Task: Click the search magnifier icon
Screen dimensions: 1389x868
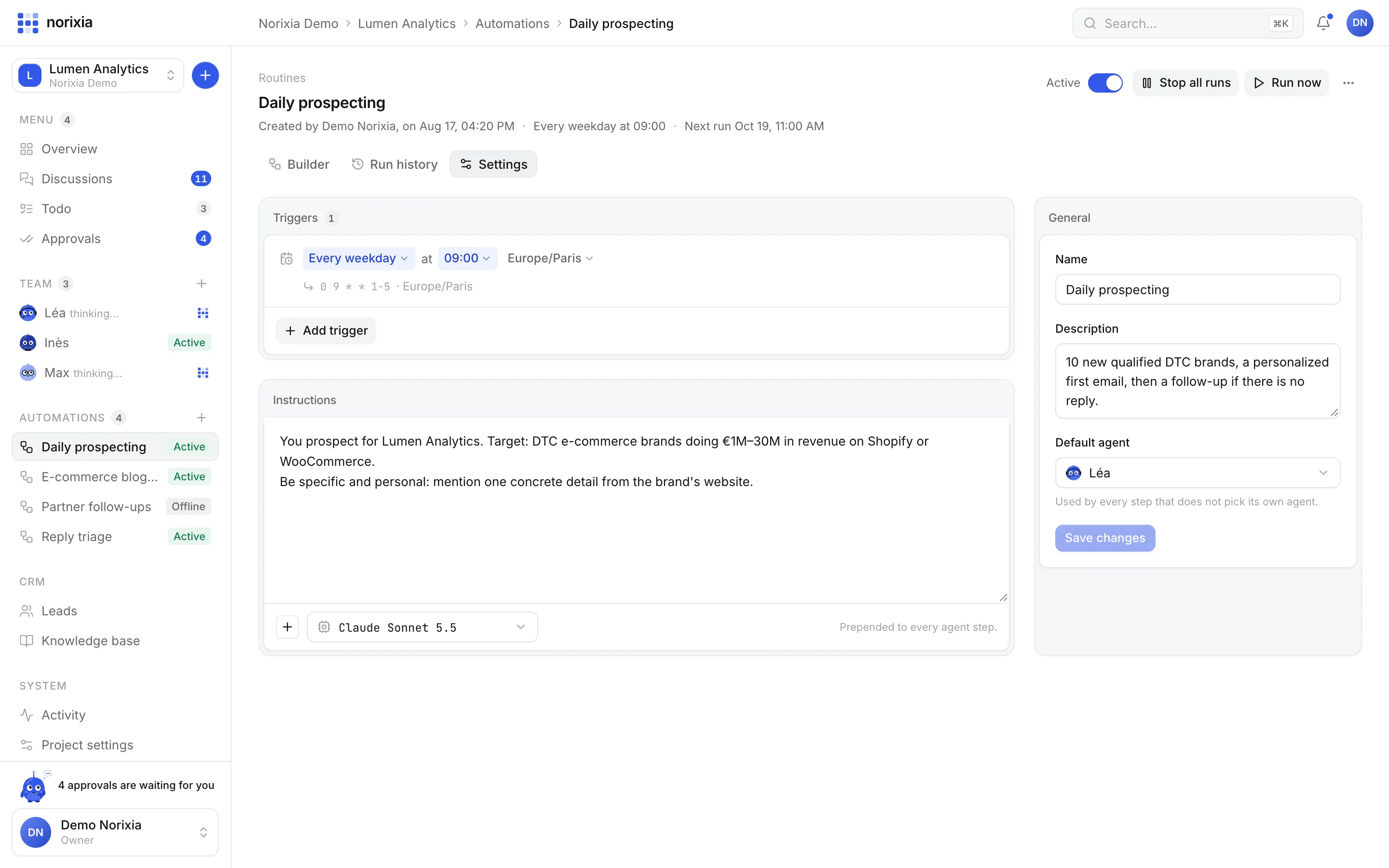Action: click(x=1089, y=23)
